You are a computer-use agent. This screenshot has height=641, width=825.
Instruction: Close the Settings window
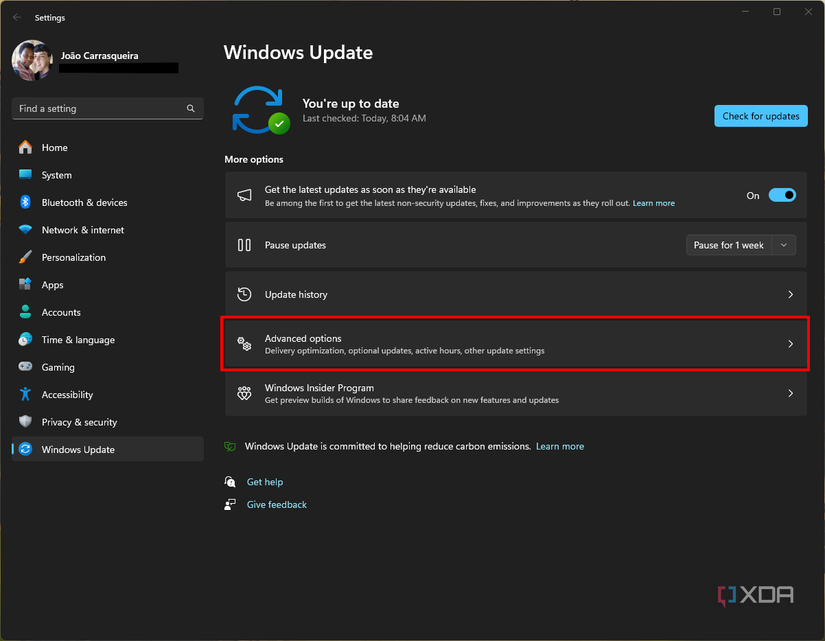[808, 12]
